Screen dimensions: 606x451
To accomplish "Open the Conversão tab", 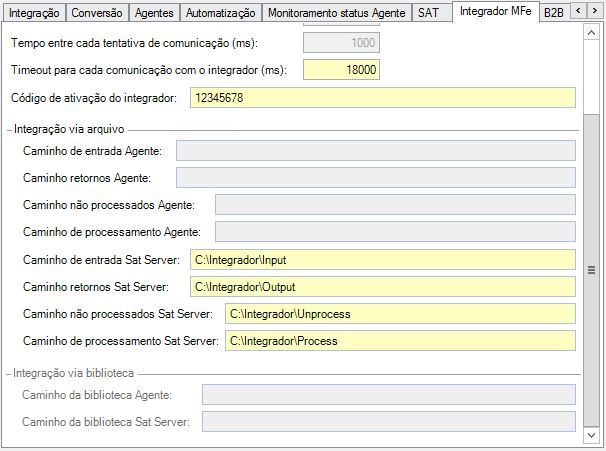I will pyautogui.click(x=97, y=13).
